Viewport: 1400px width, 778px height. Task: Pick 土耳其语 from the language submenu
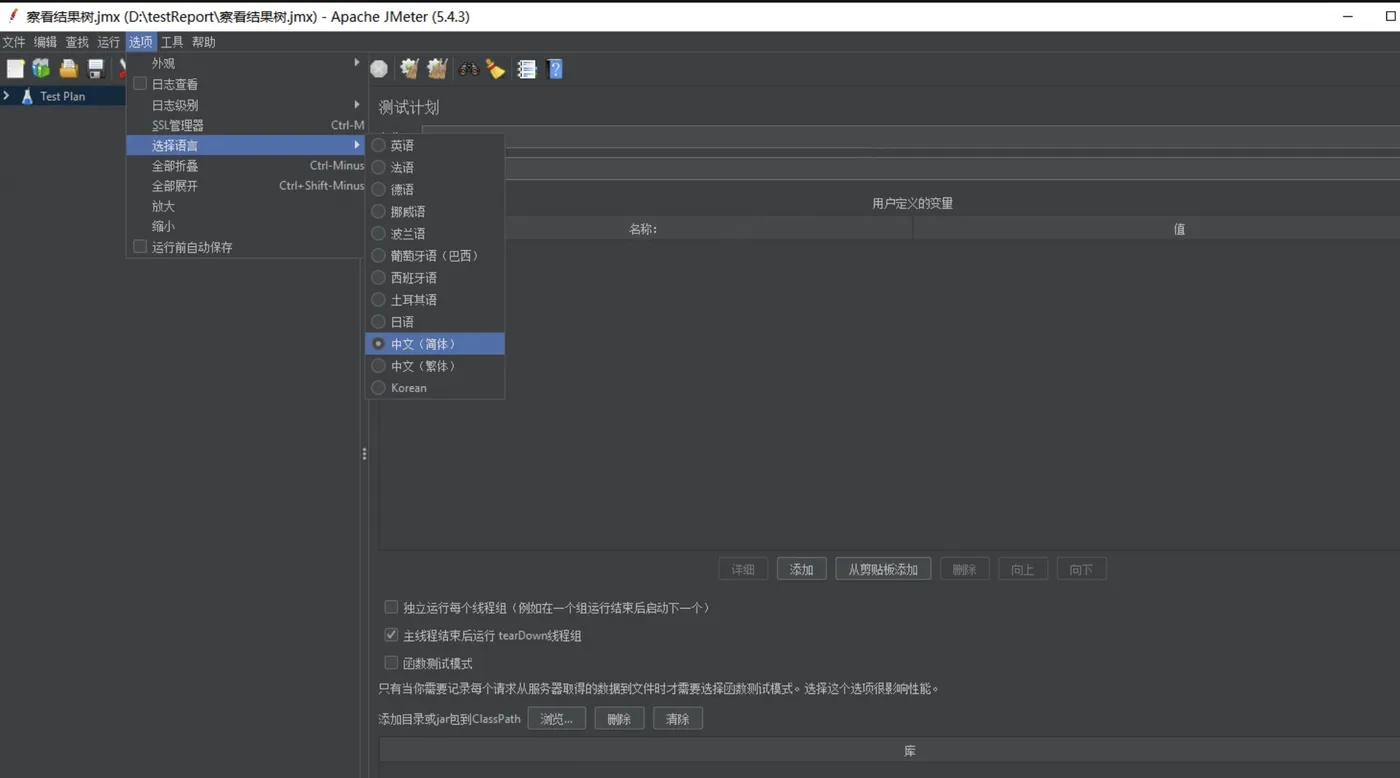coord(435,299)
